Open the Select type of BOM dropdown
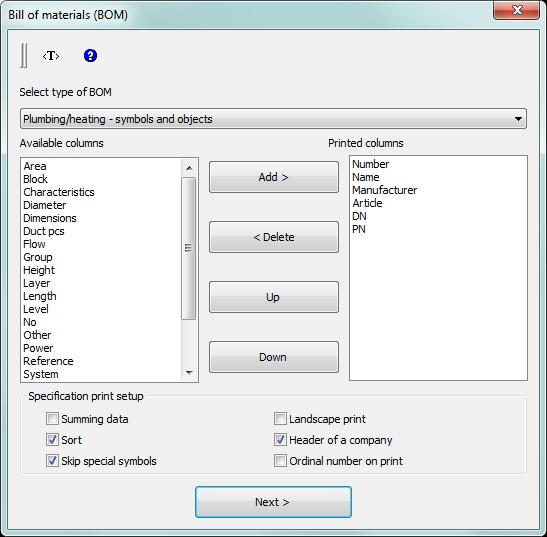 [x=273, y=119]
